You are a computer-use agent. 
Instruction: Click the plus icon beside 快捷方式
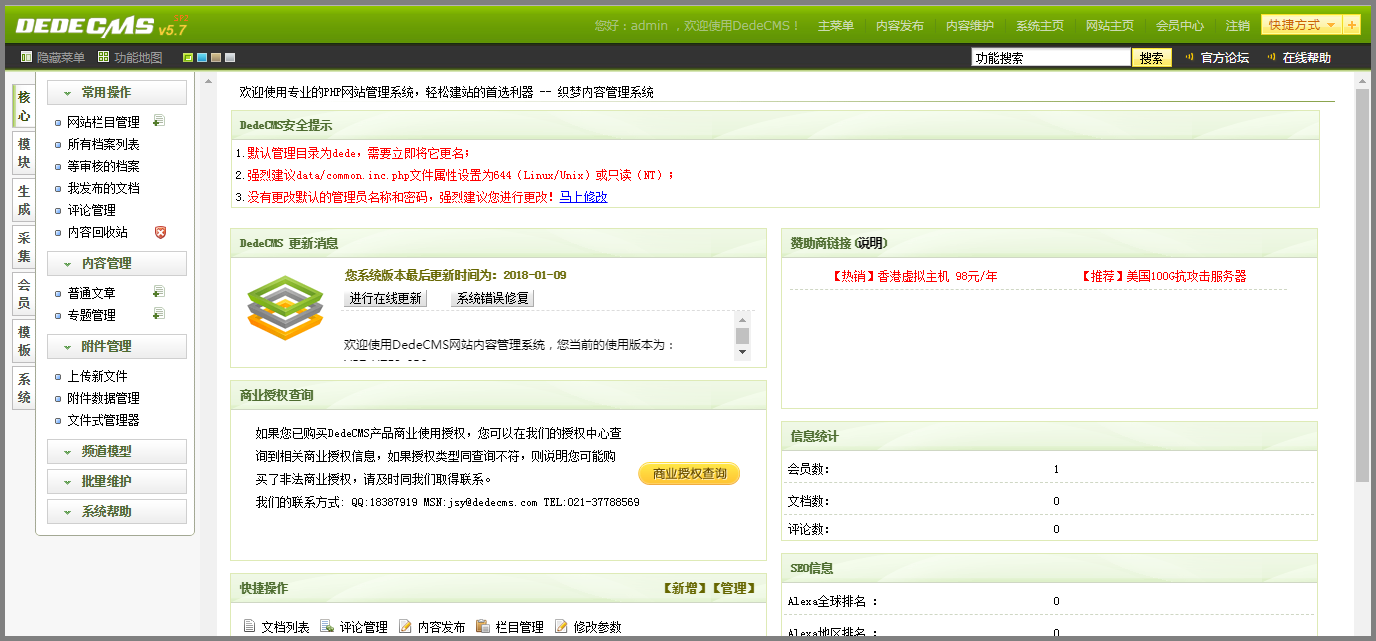[1352, 25]
